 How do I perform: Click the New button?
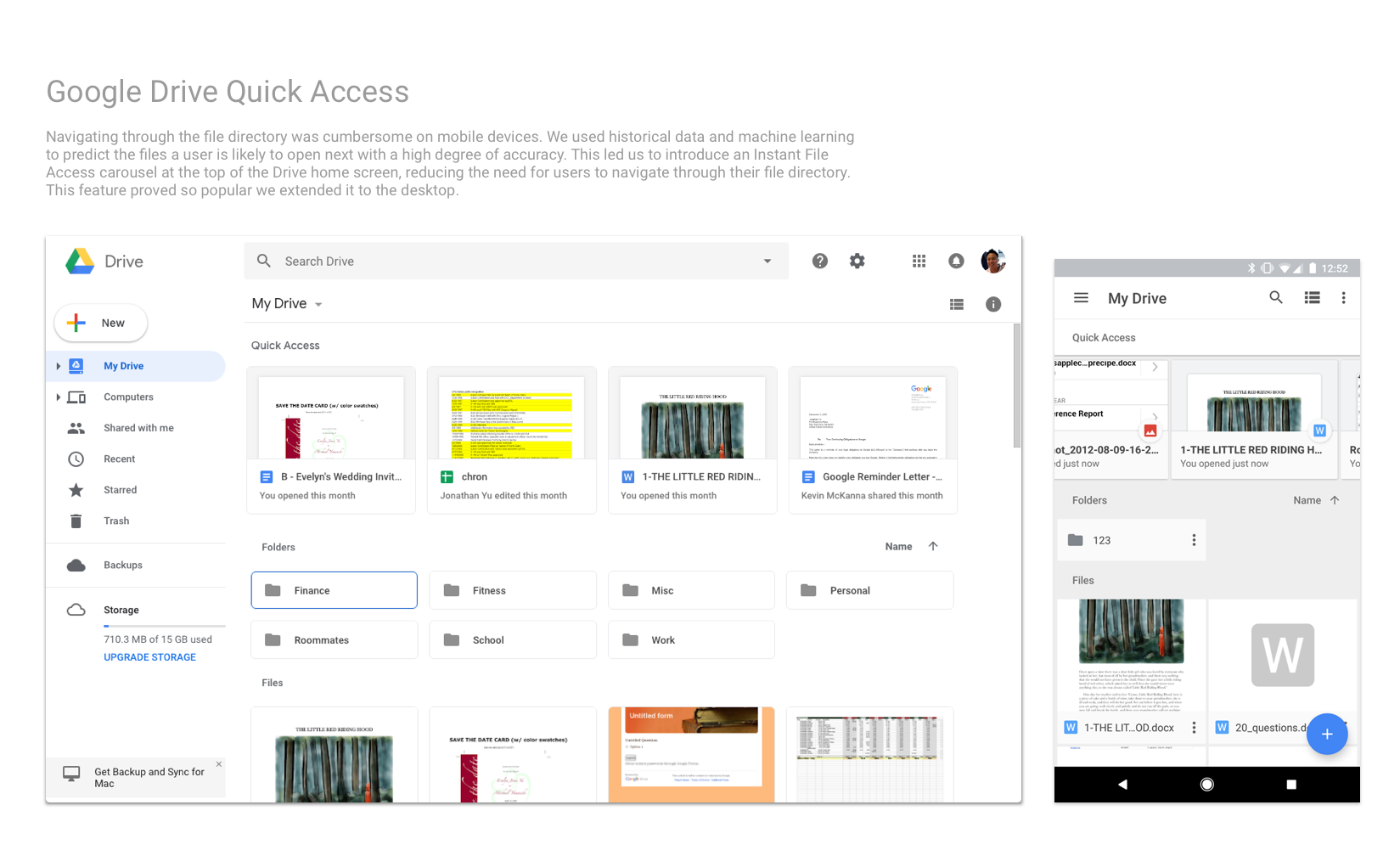point(101,323)
